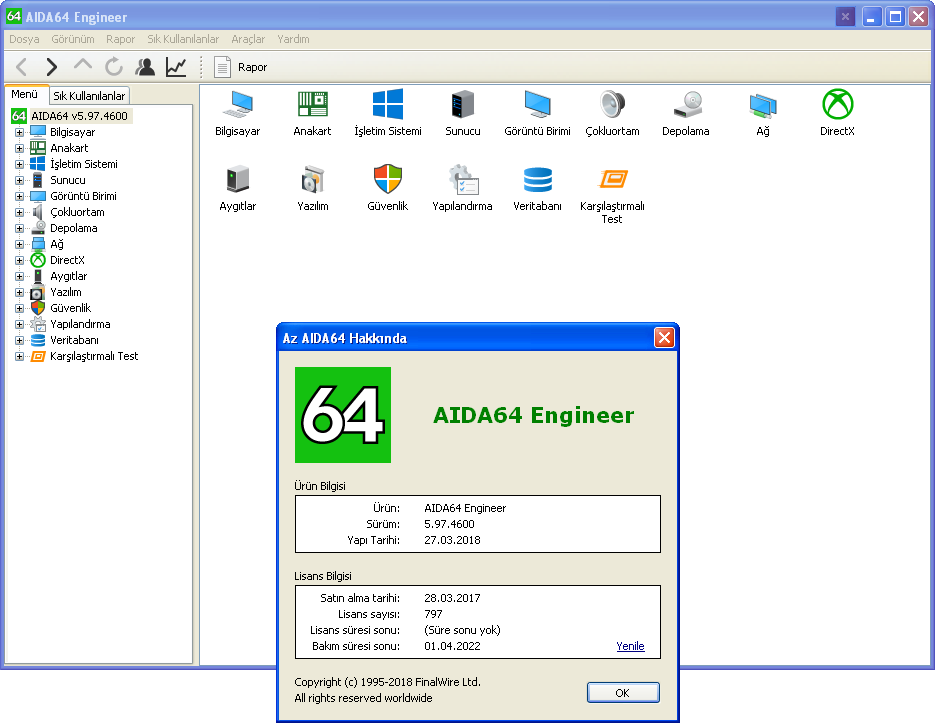Click OK in the About dialog
This screenshot has height=723, width=935.
coord(623,693)
